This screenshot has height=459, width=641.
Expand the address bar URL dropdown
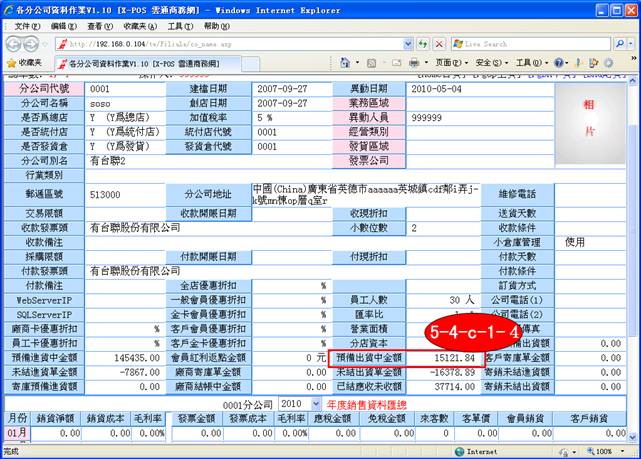406,44
